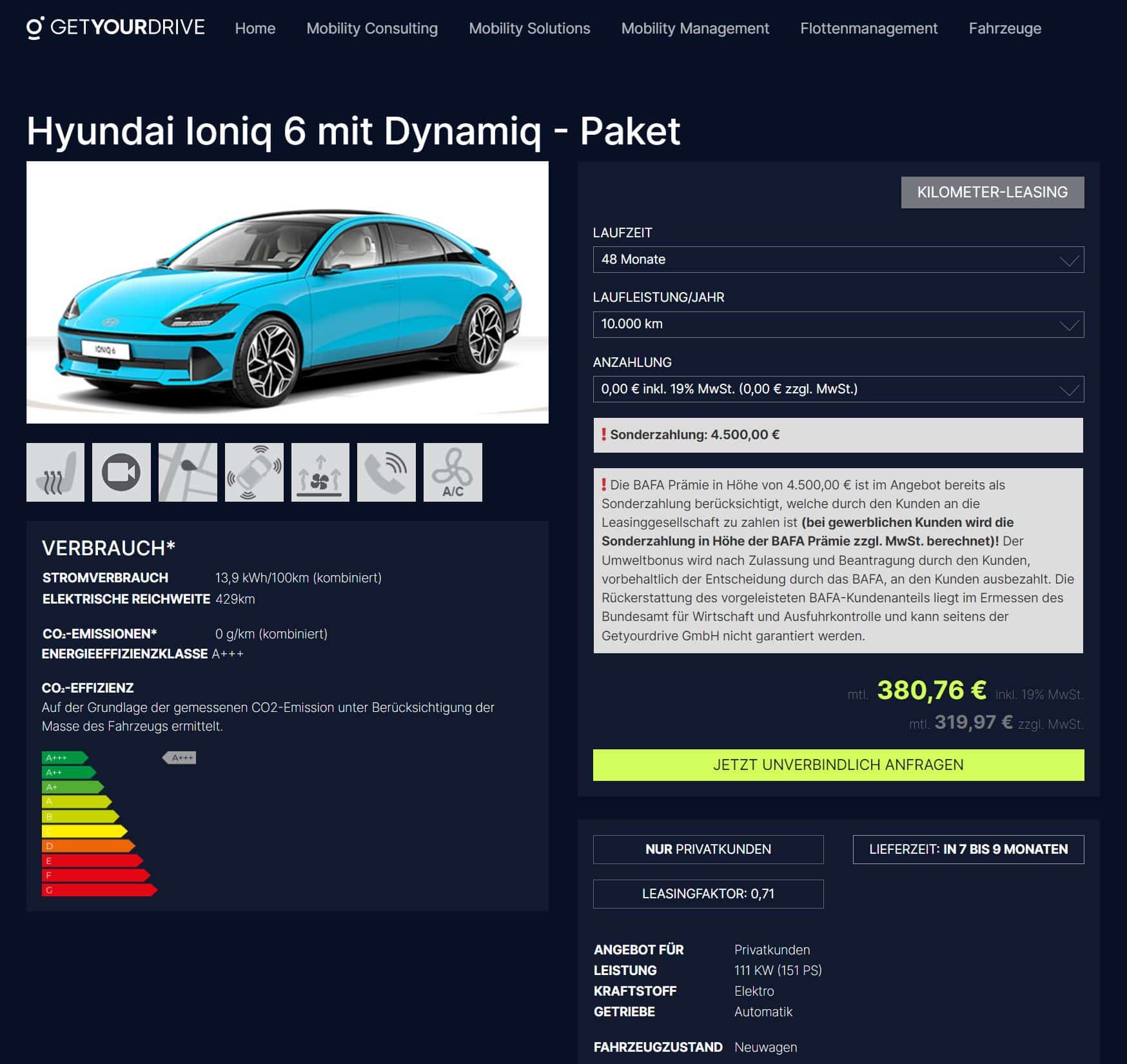Click the BAFA Prämie information text box
1127x1064 pixels.
coord(838,560)
